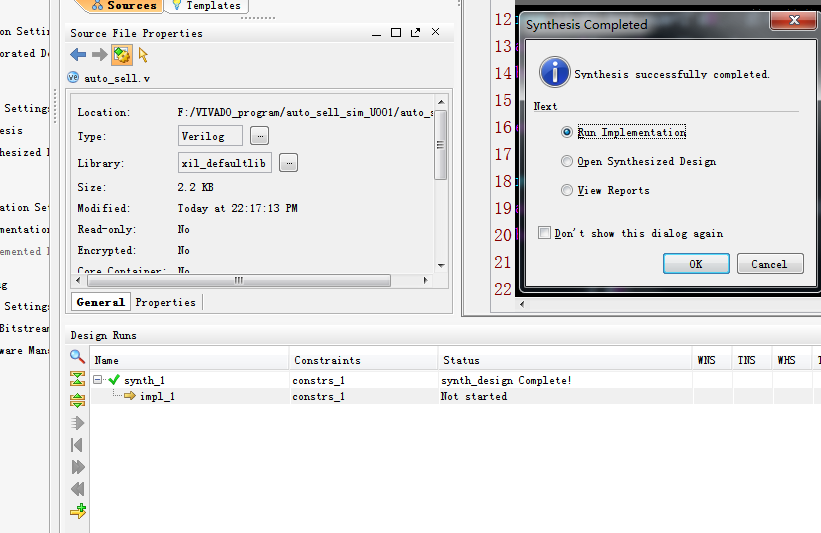Click 'synth_design Complete!' status cell
The image size is (821, 533).
click(x=506, y=380)
